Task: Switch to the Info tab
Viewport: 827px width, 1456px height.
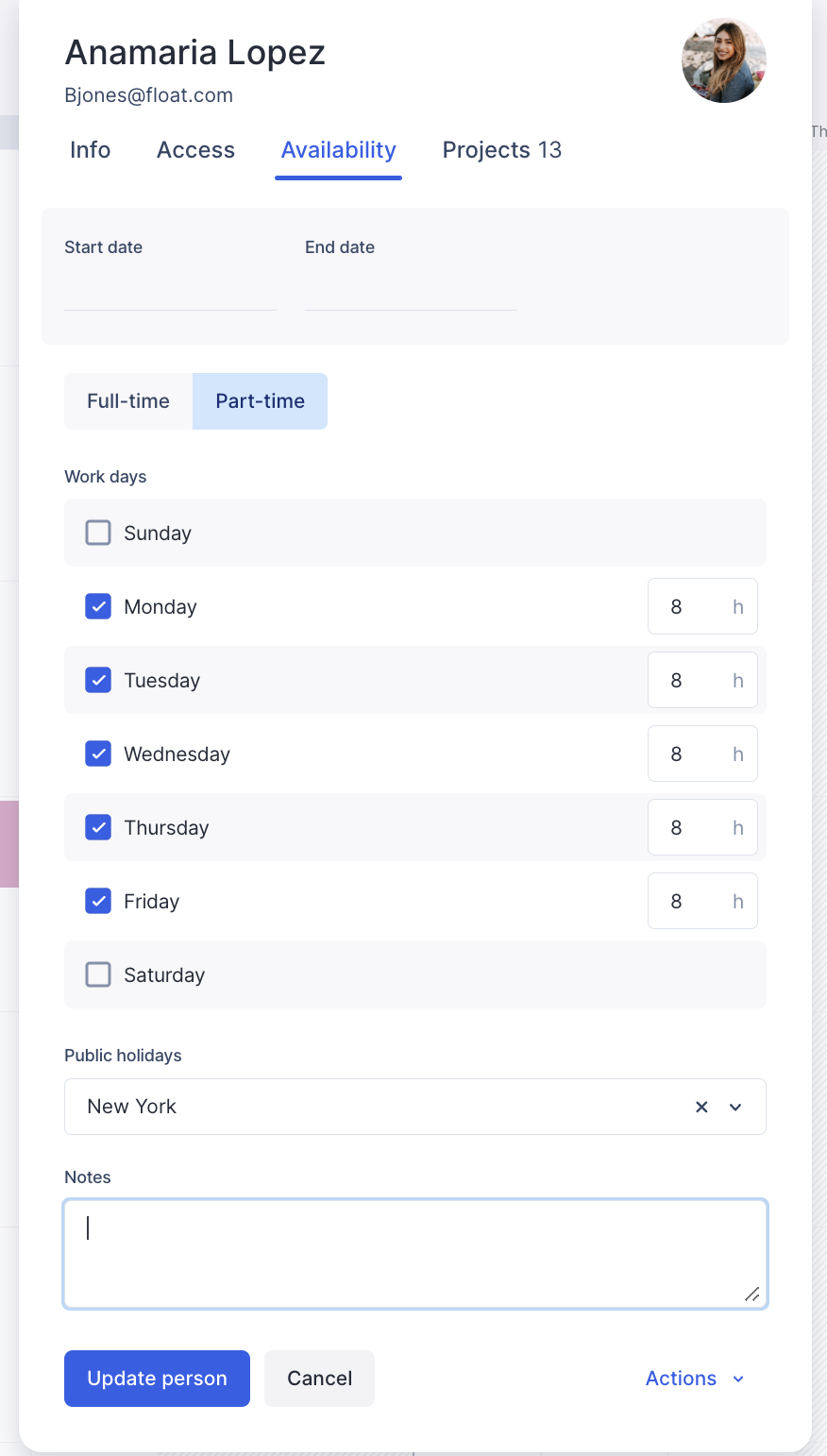Action: 90,149
